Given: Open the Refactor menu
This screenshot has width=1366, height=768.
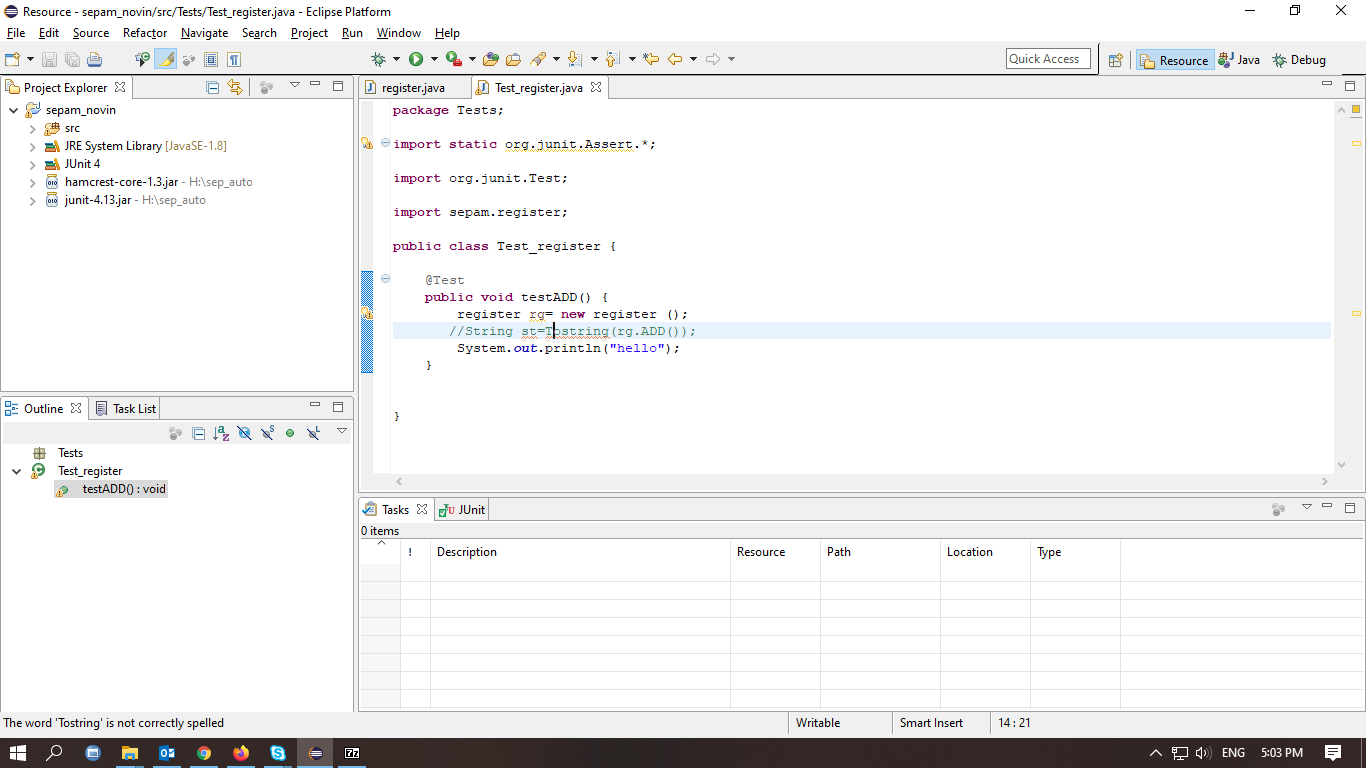Looking at the screenshot, I should pyautogui.click(x=144, y=33).
